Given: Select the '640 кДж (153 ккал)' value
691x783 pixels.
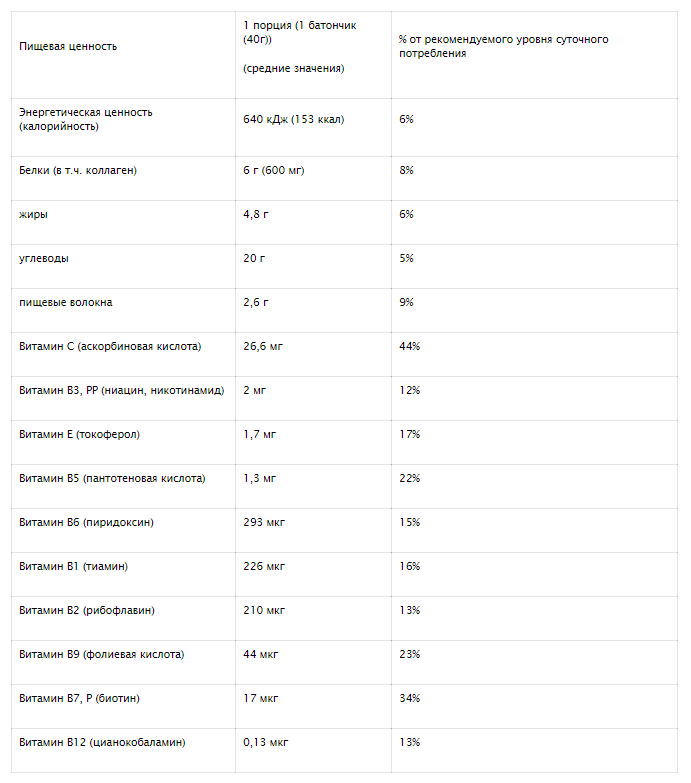Looking at the screenshot, I should point(294,119).
